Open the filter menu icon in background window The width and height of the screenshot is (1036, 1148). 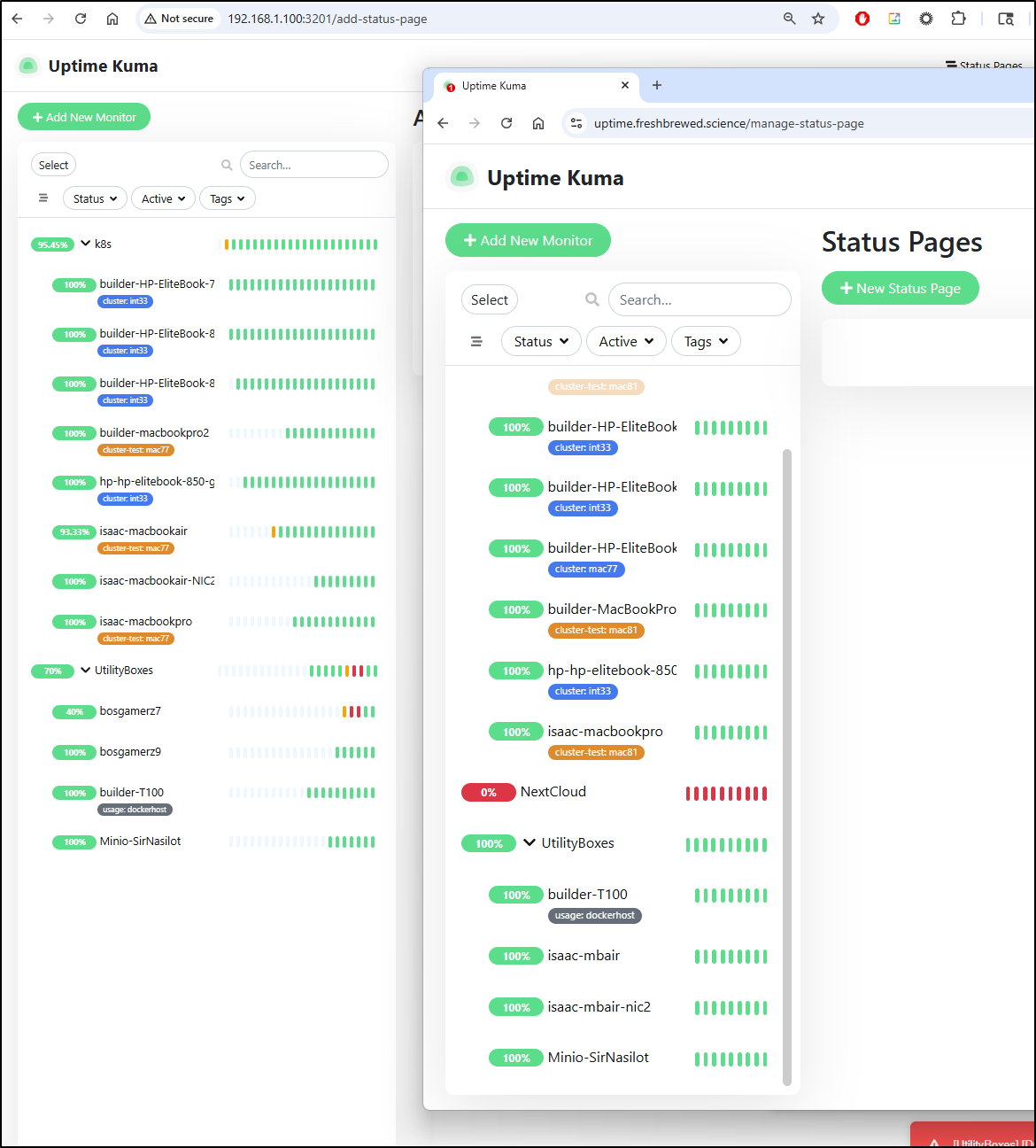tap(43, 198)
